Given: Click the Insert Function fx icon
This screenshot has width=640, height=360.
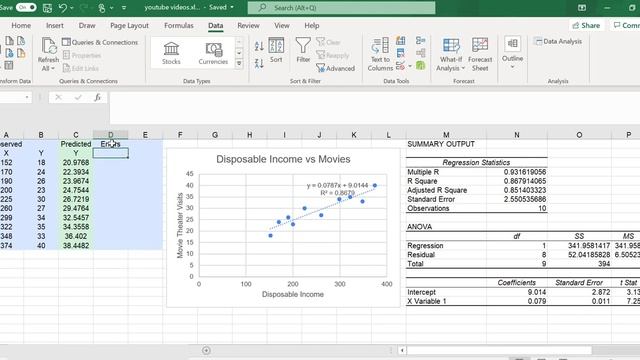Looking at the screenshot, I should click(97, 97).
